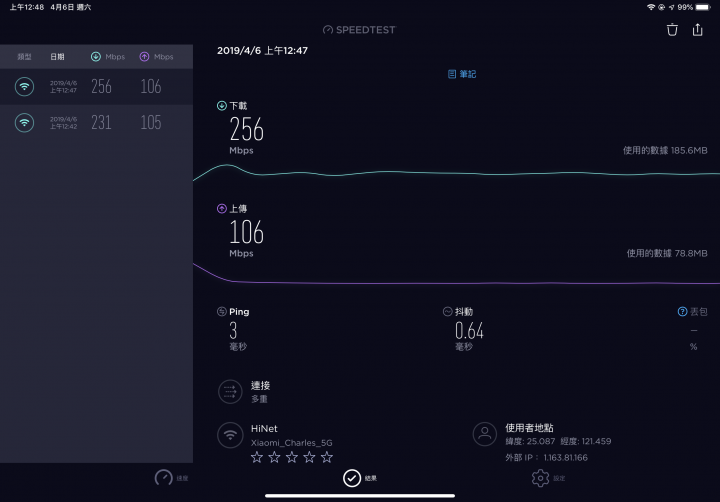Rate HiNet with the fifth star

[x=326, y=457]
